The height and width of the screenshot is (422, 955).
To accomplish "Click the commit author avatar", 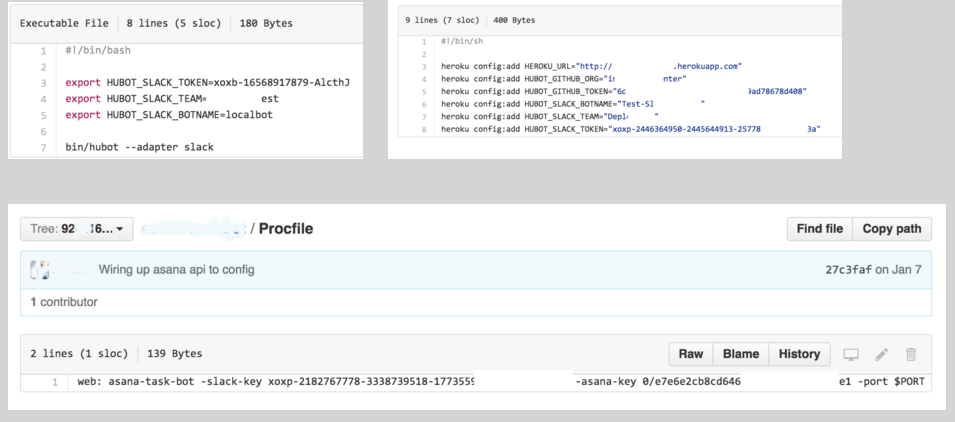I will [x=40, y=270].
